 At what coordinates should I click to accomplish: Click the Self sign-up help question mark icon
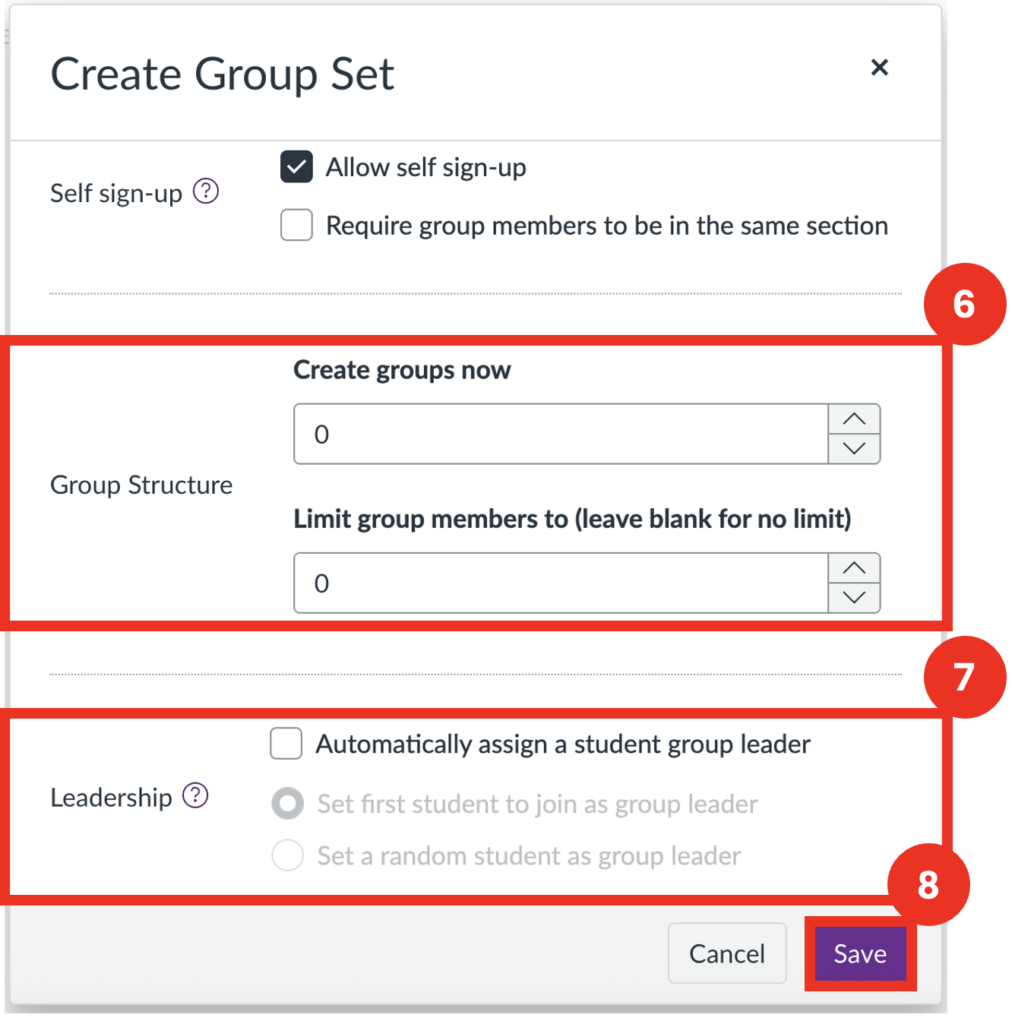click(205, 191)
